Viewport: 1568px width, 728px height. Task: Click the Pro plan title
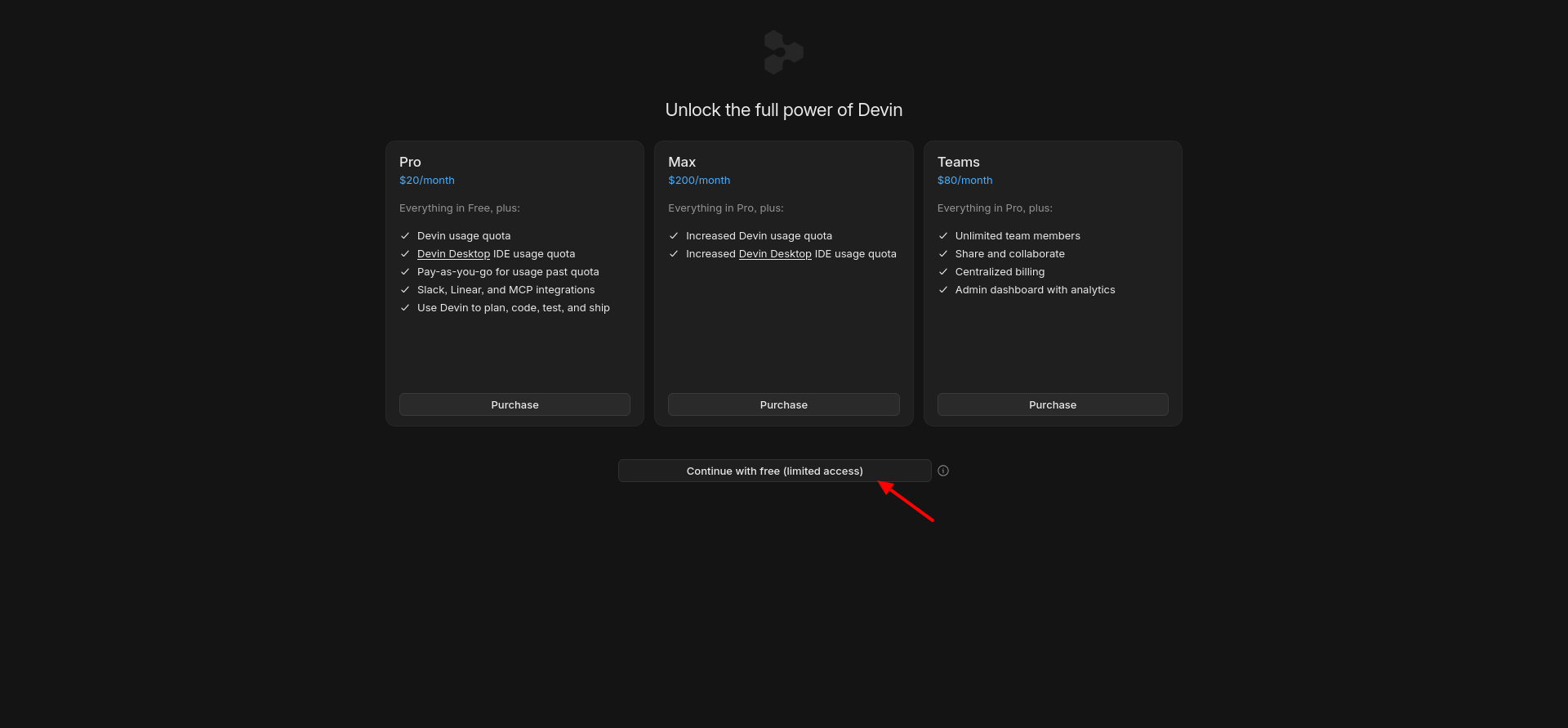(x=410, y=162)
